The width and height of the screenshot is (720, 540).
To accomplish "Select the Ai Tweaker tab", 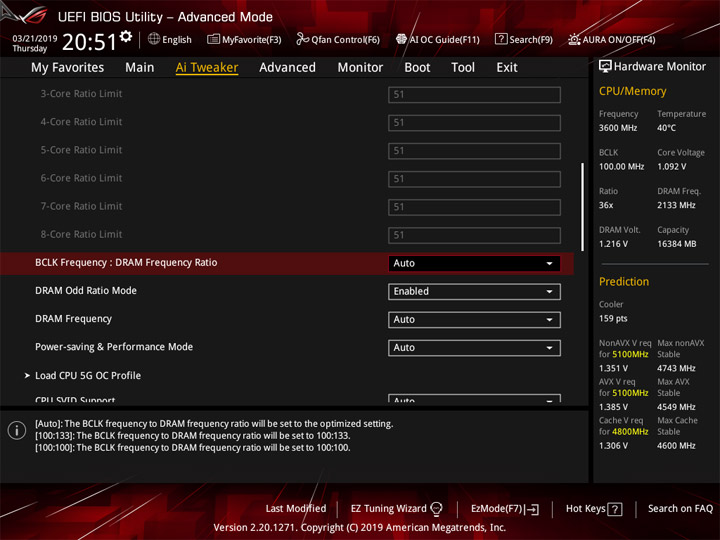I will tap(207, 68).
